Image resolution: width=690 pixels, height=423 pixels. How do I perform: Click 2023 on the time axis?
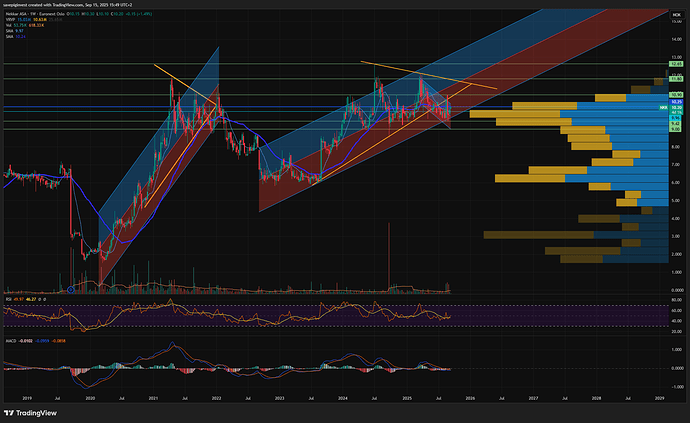click(x=279, y=398)
